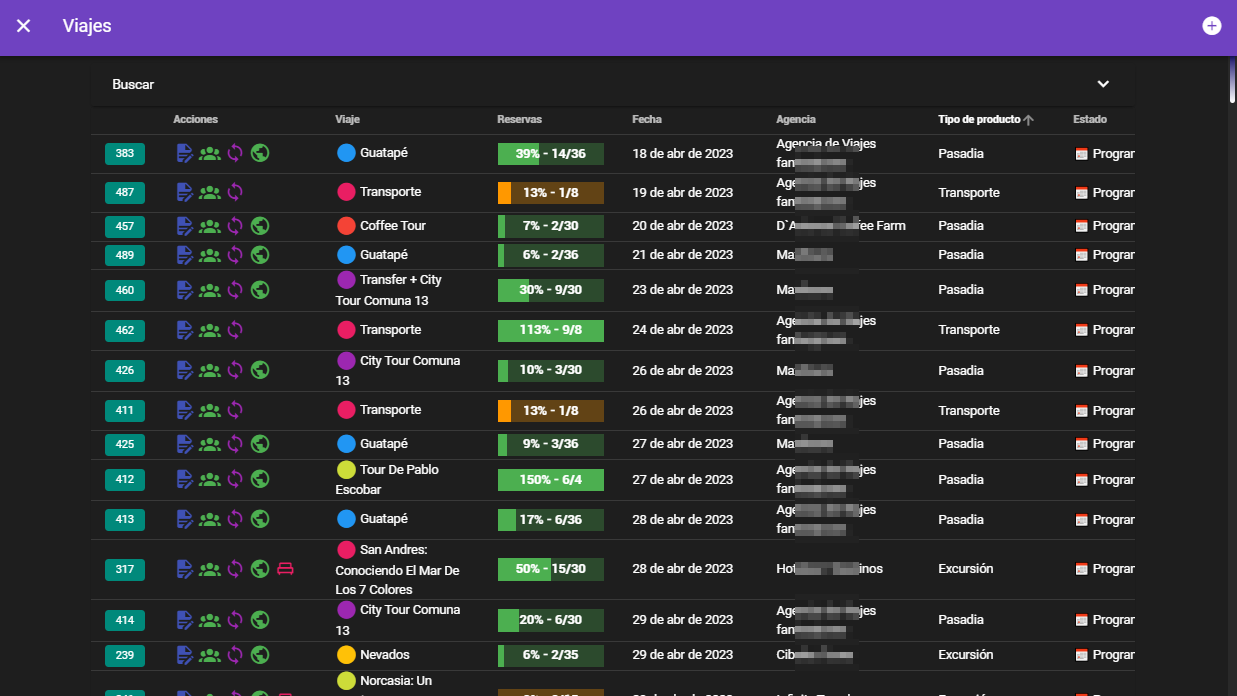This screenshot has width=1237, height=696.
Task: Click the green globe icon for trip 239
Action: point(260,655)
